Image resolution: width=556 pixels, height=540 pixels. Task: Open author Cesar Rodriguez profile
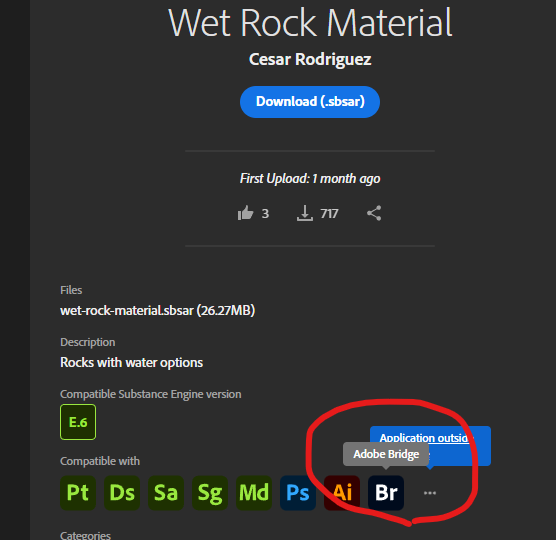click(310, 59)
